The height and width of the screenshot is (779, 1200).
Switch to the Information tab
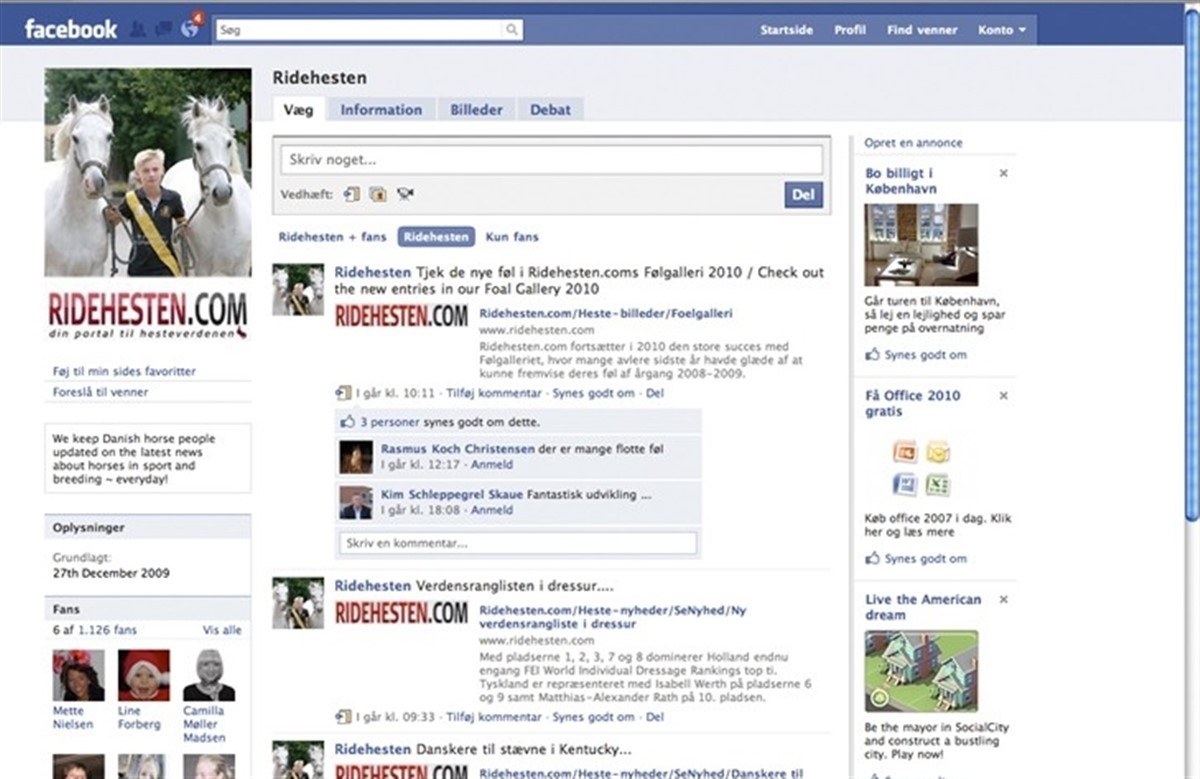click(381, 110)
